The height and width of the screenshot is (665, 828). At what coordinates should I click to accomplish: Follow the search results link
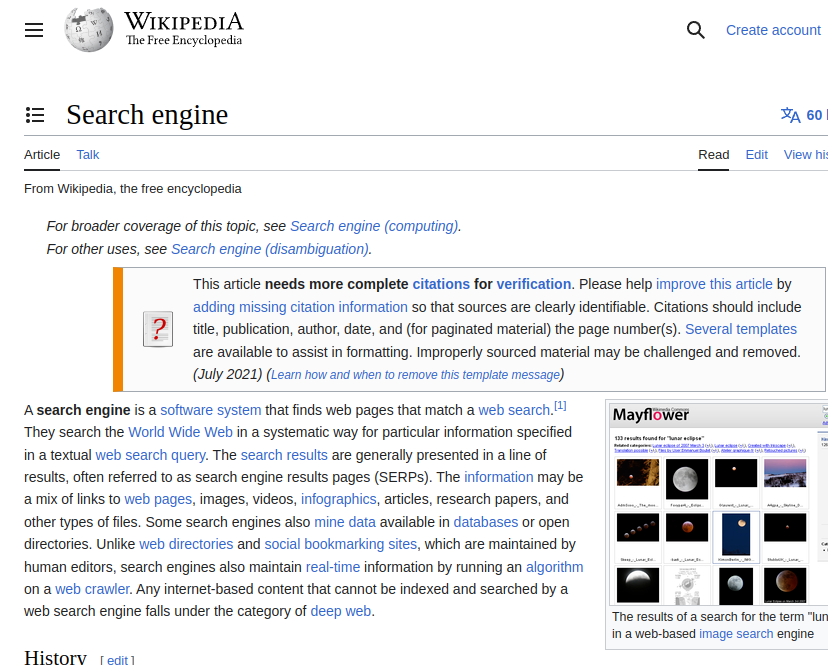[x=284, y=455]
